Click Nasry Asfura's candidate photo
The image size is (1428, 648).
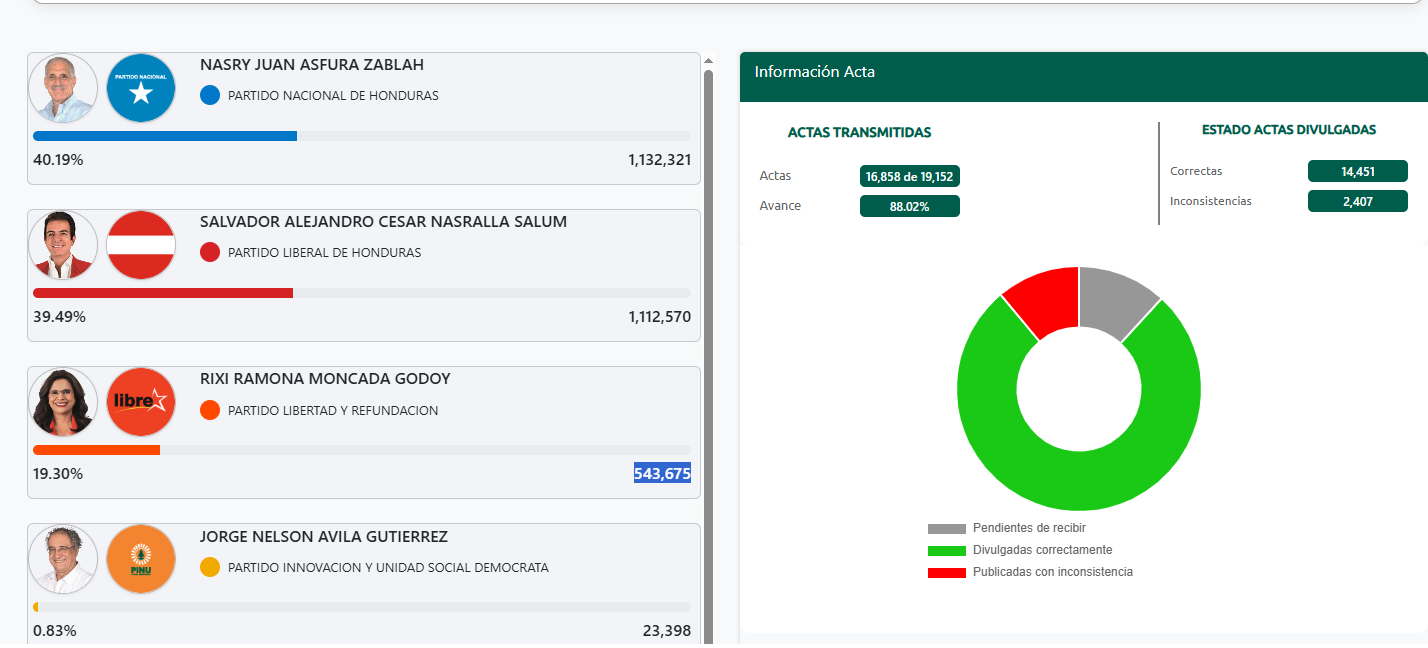coord(63,88)
